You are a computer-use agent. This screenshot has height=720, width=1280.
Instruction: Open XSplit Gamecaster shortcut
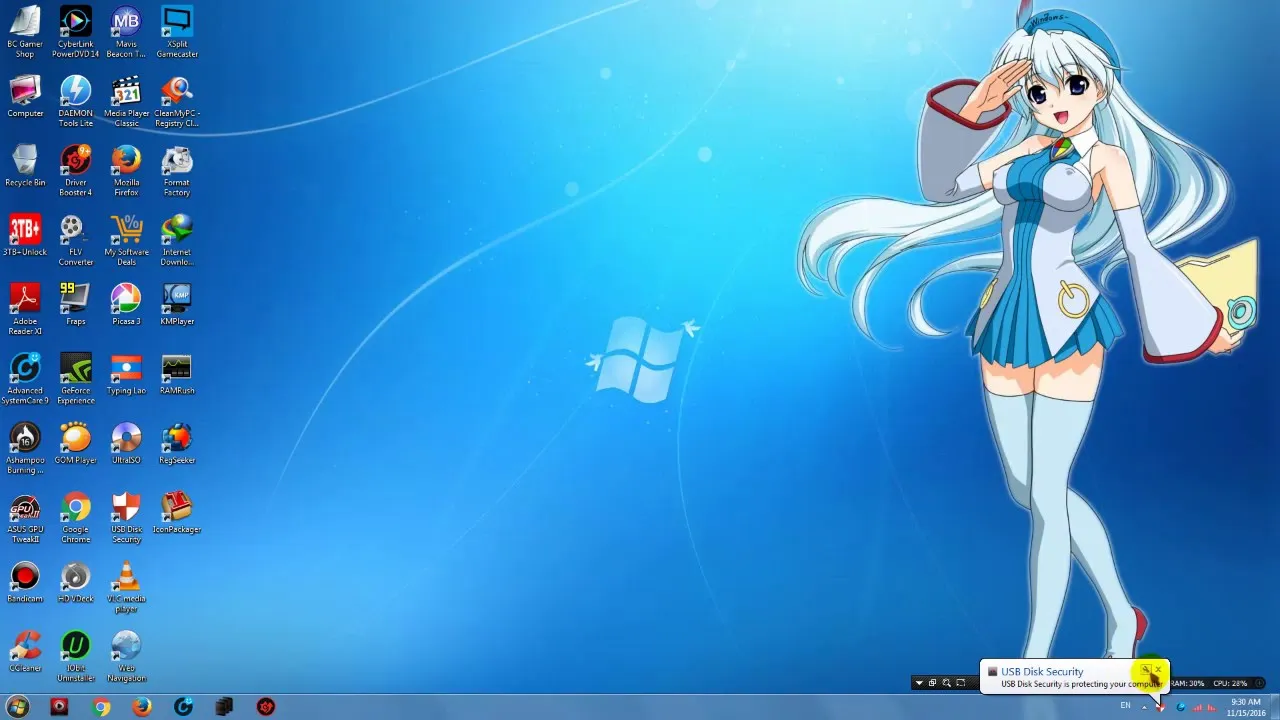pos(177,32)
